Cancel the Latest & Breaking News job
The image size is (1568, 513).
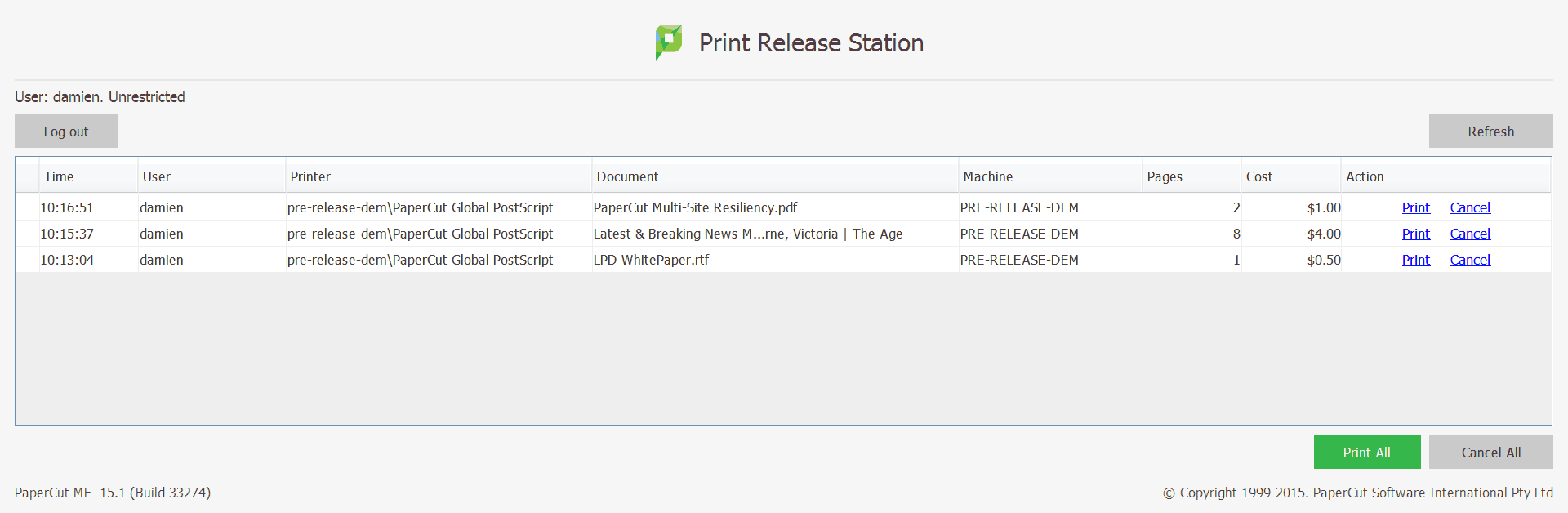pyautogui.click(x=1470, y=234)
